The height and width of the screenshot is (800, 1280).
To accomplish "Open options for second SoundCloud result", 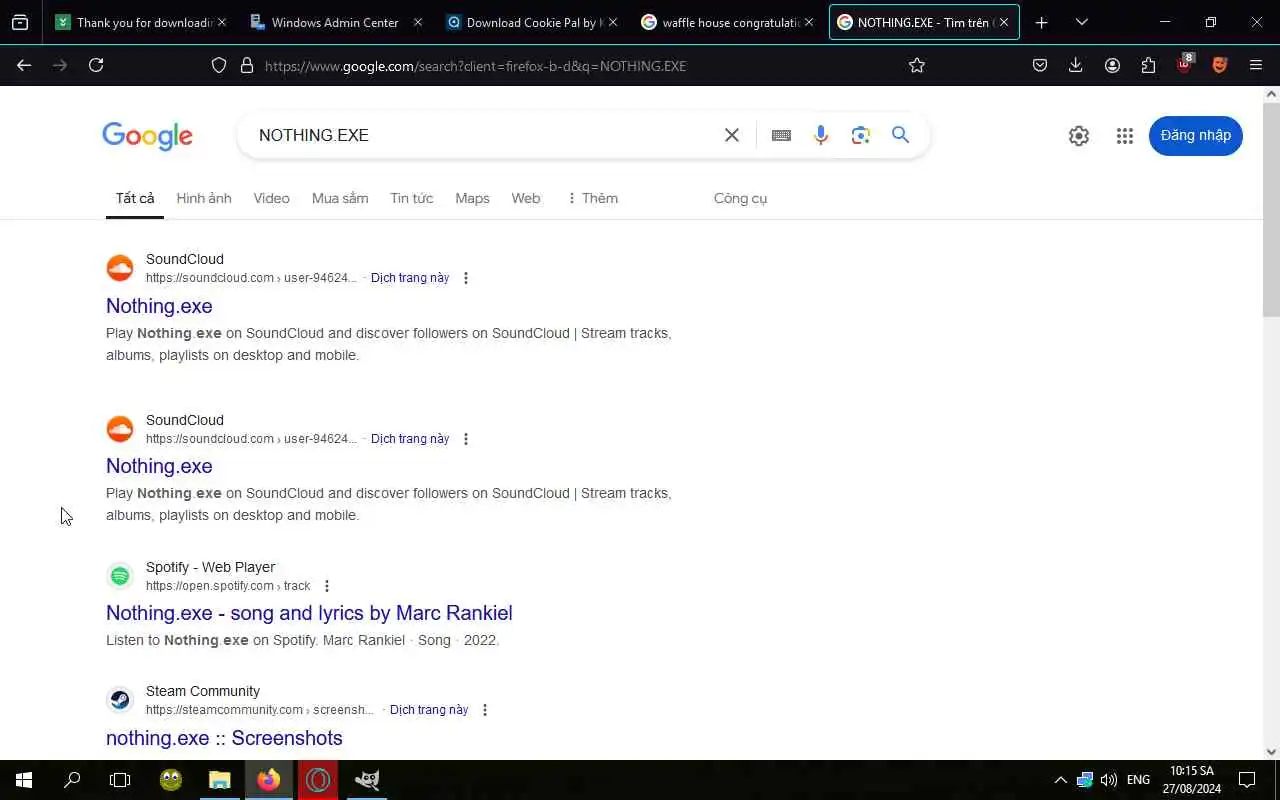I will [465, 439].
